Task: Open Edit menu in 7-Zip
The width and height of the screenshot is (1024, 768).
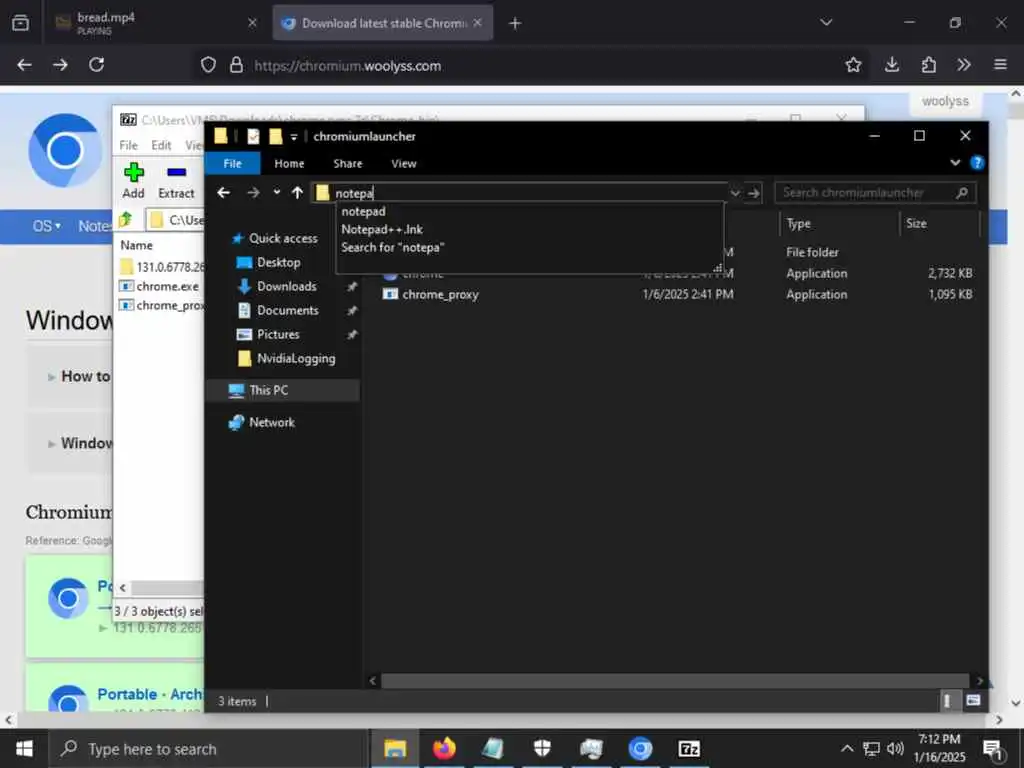Action: pos(161,145)
